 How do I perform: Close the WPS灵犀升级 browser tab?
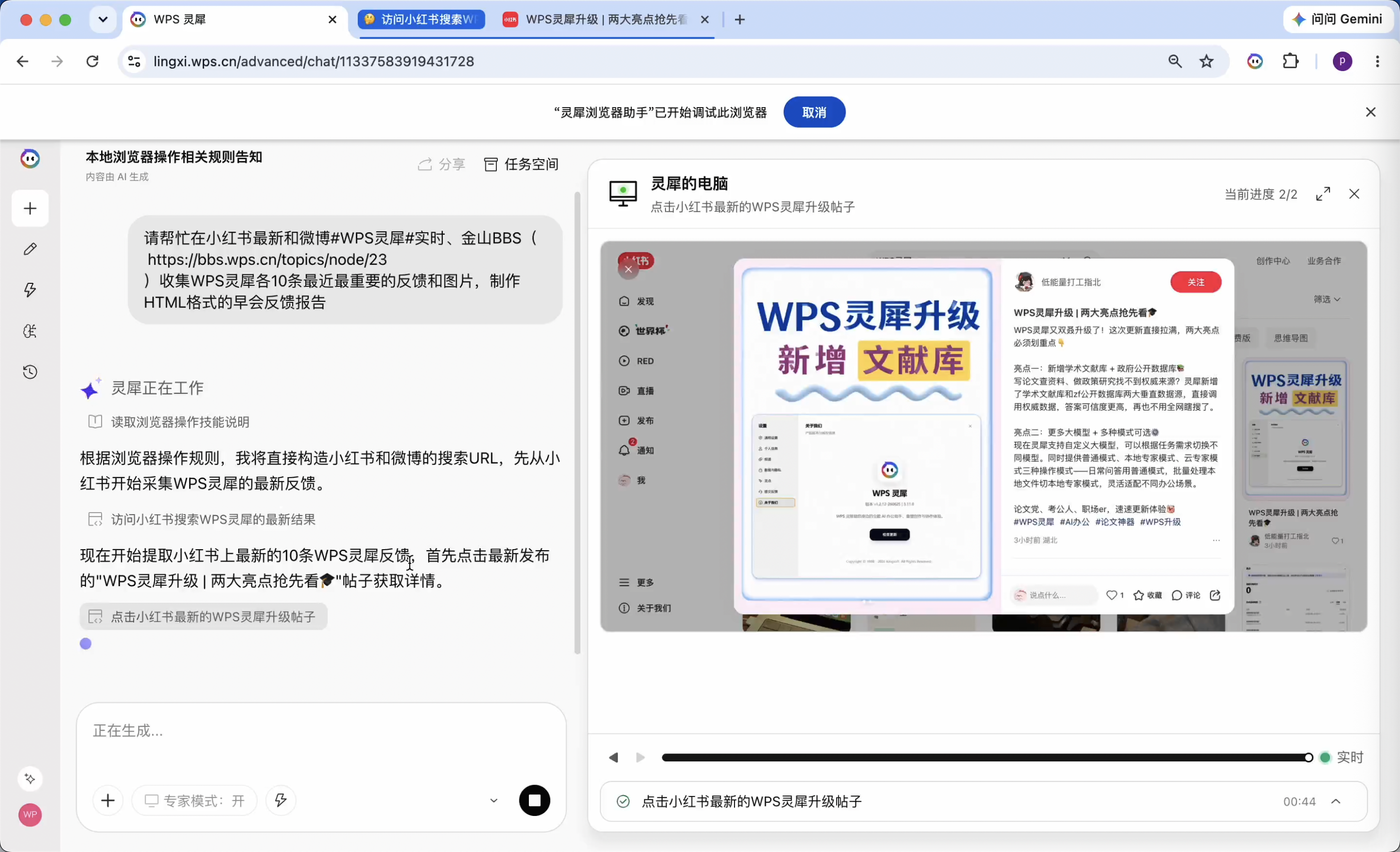pos(705,20)
